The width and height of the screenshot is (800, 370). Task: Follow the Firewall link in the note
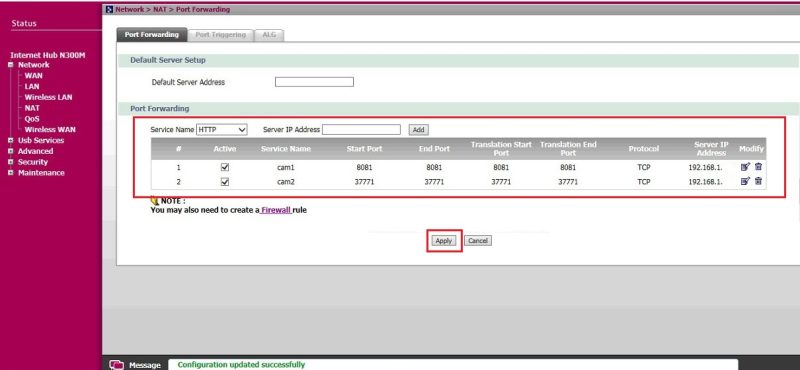[276, 210]
